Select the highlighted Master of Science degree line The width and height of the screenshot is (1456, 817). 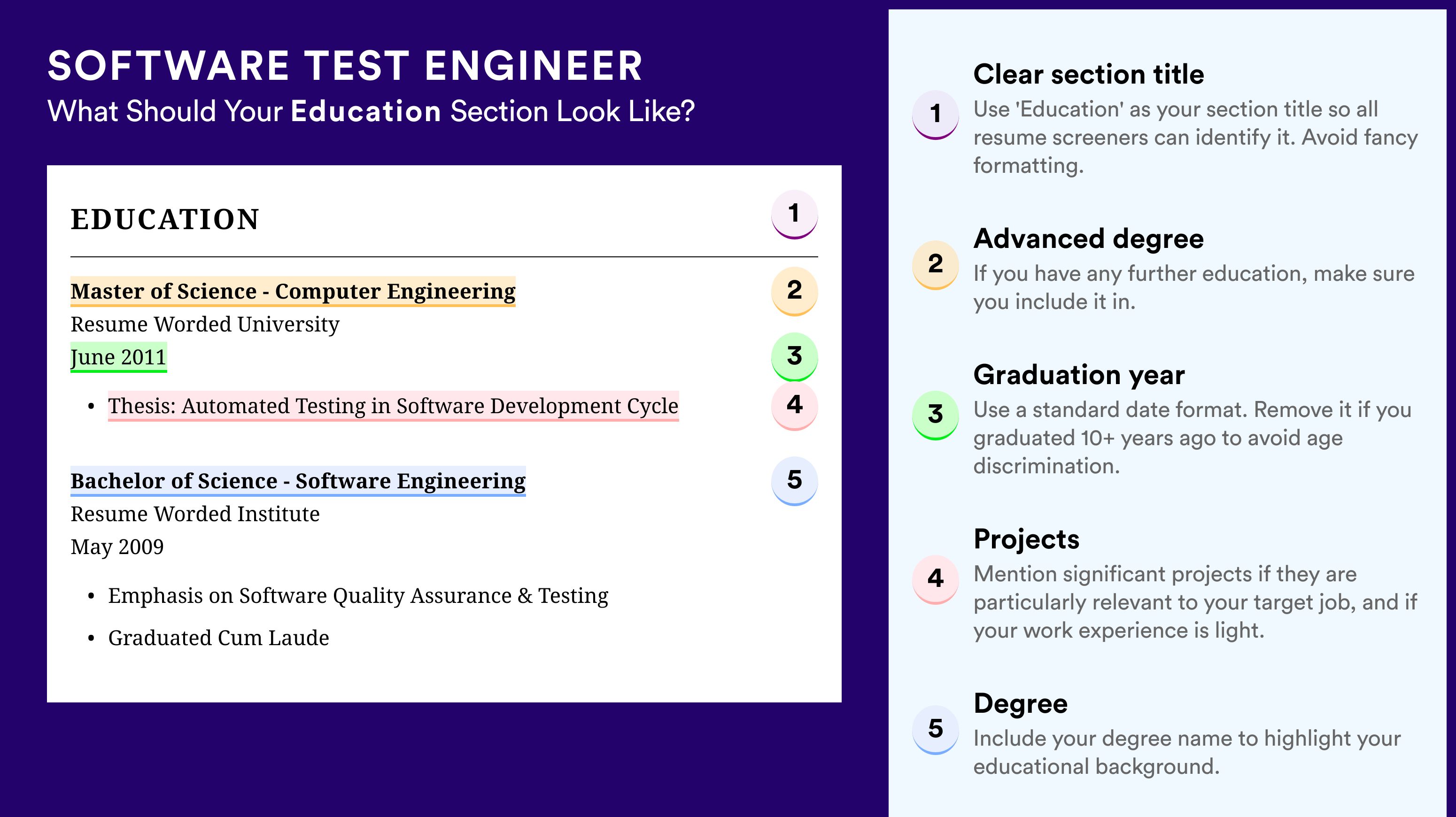click(x=293, y=292)
